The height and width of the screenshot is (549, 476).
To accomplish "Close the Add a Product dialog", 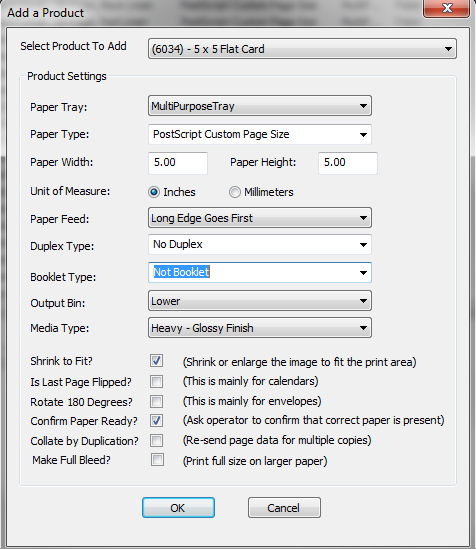I will (446, 8).
